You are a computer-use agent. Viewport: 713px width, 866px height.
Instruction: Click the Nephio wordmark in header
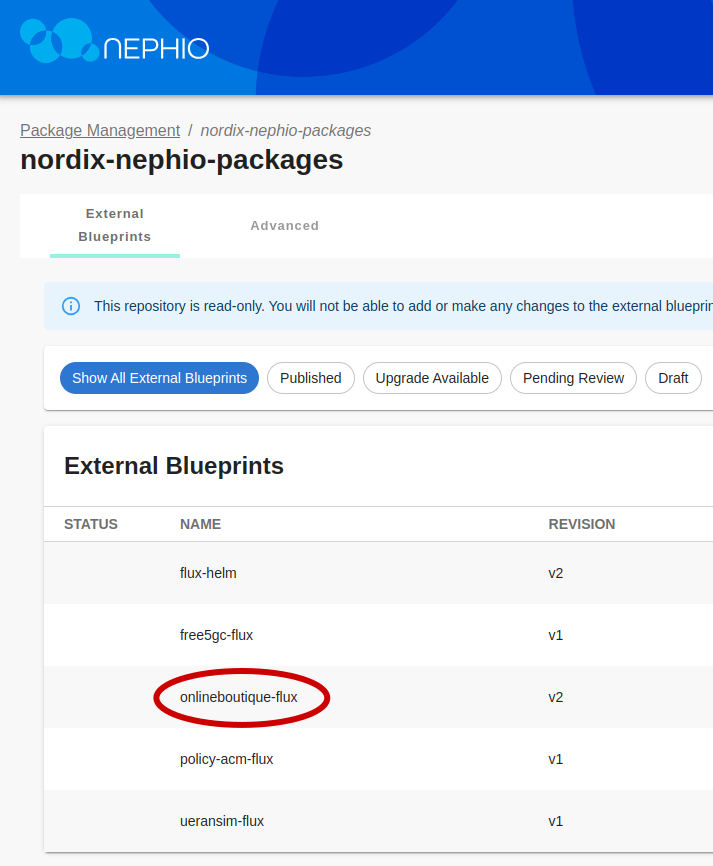[156, 48]
